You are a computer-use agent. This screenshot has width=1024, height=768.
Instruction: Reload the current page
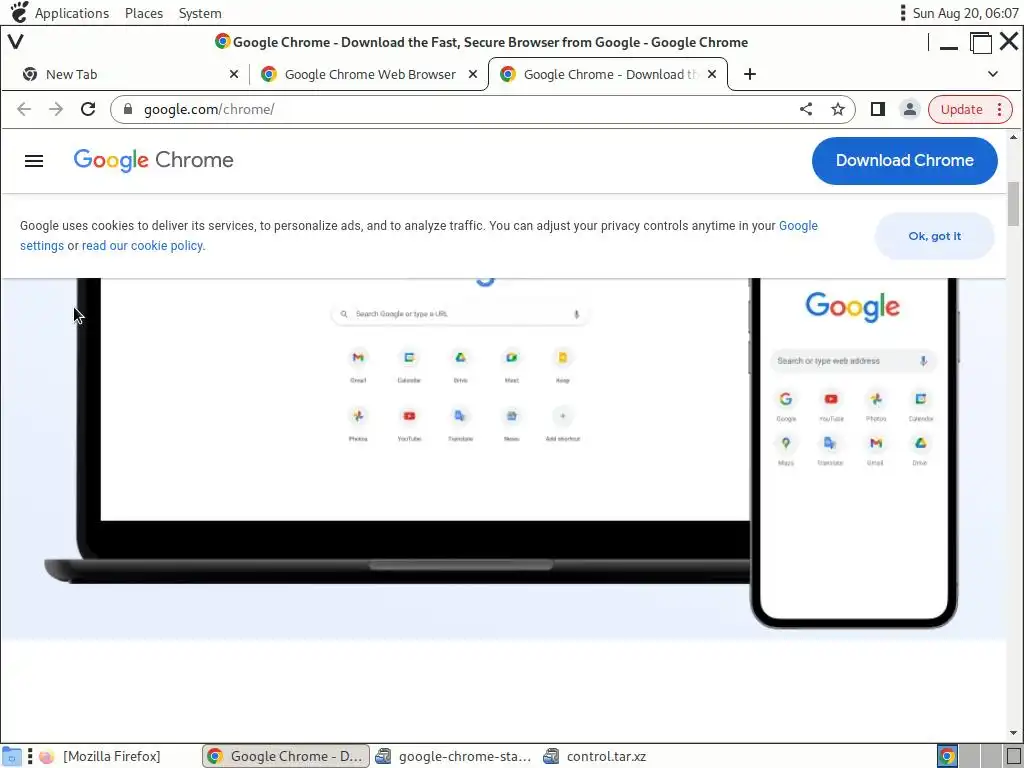[88, 109]
